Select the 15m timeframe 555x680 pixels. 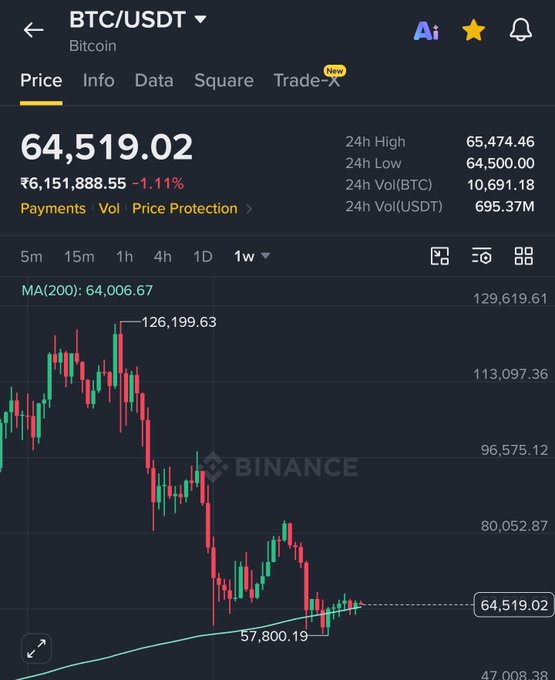point(79,257)
